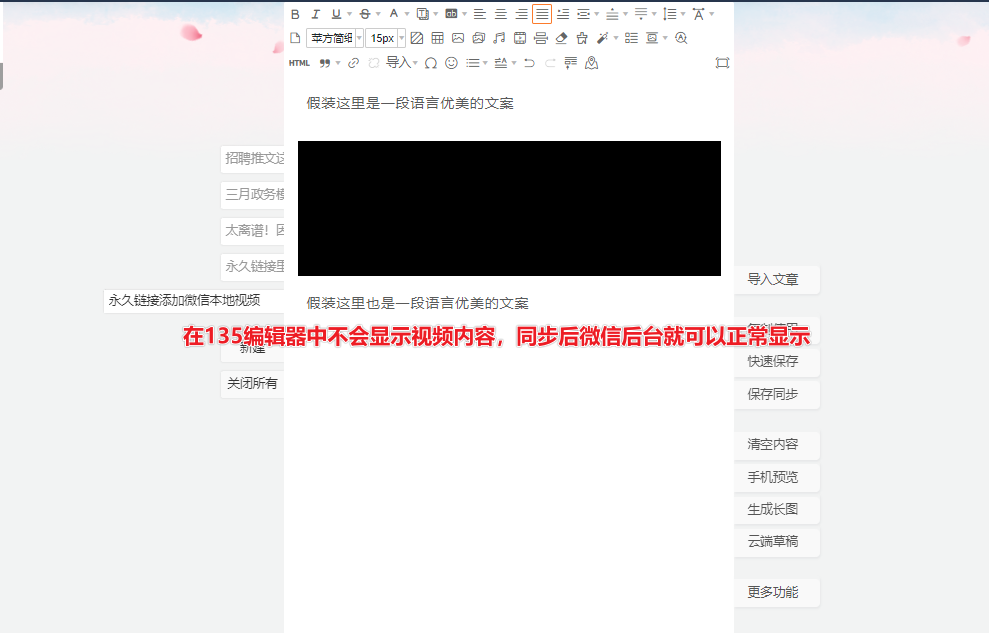Open the emoji smiley picker
Viewport: 989px width, 633px height.
click(x=451, y=63)
